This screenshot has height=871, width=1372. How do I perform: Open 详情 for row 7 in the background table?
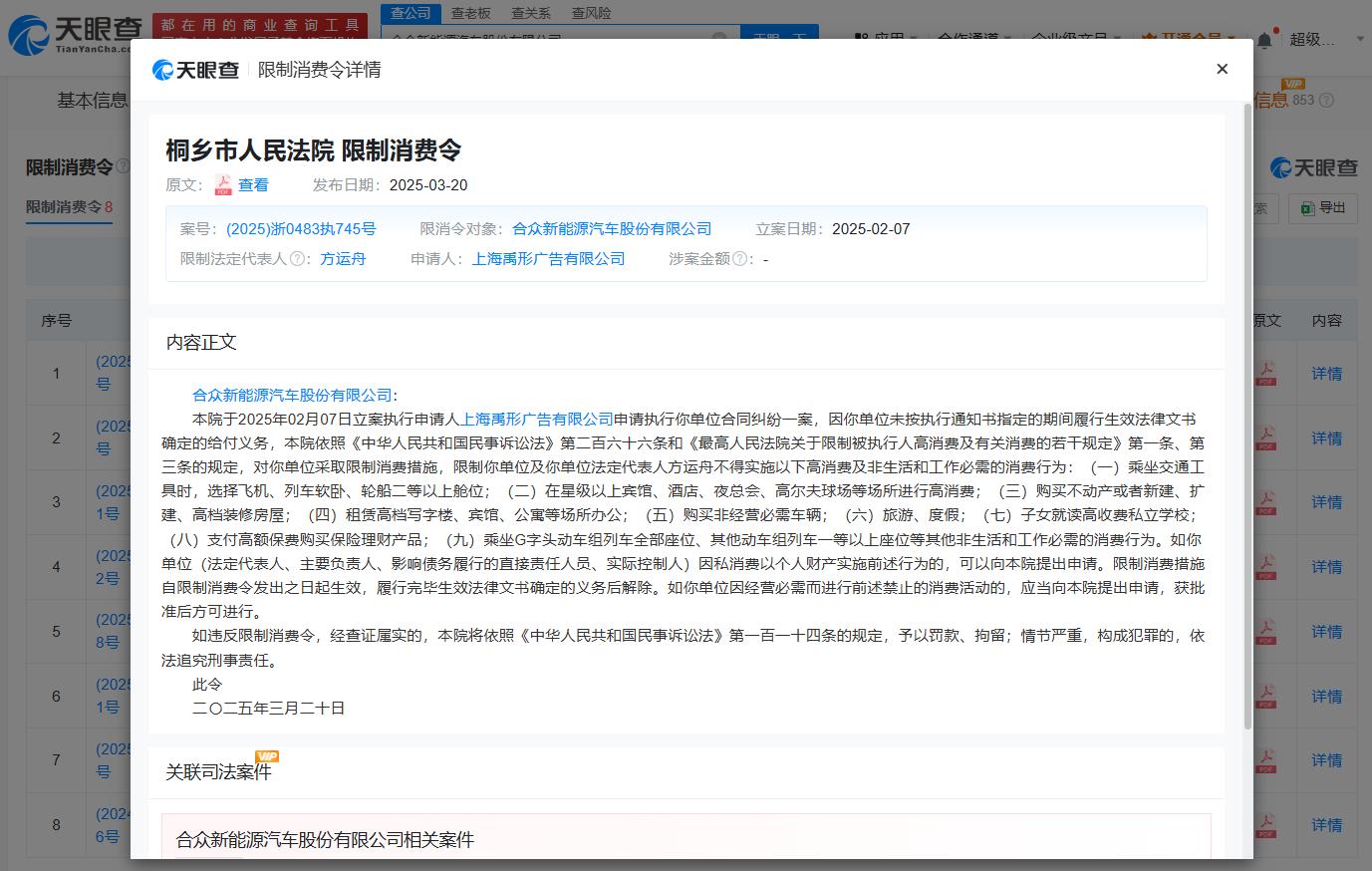(1326, 760)
